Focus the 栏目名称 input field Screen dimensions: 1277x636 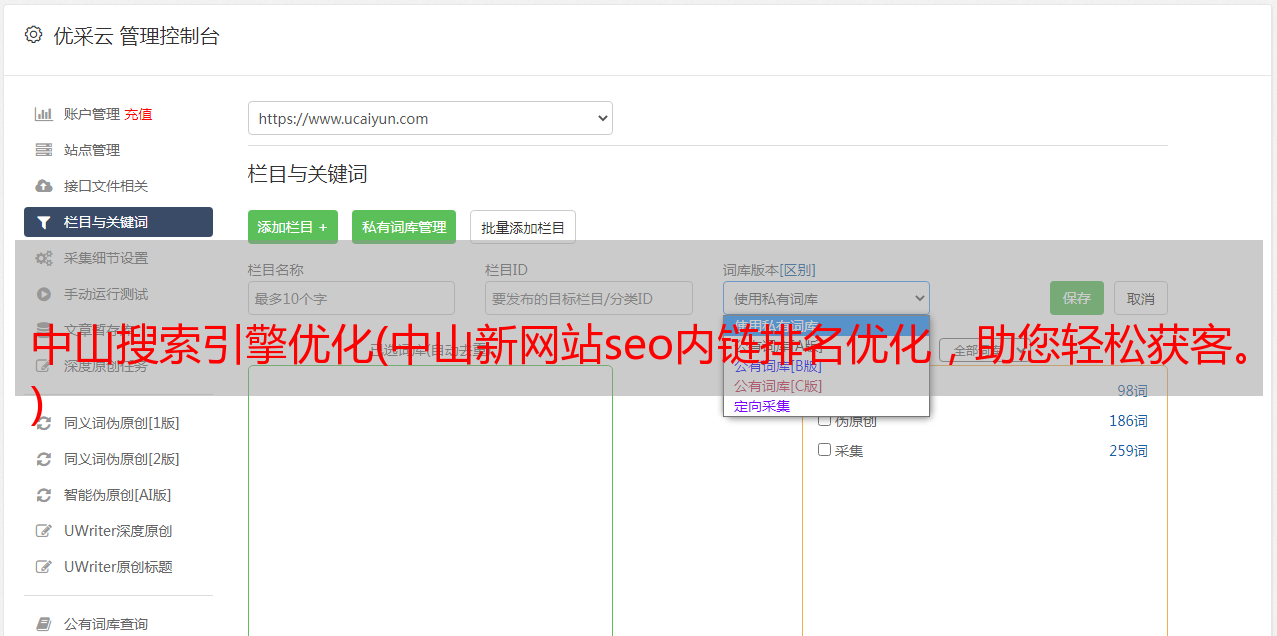click(x=351, y=298)
